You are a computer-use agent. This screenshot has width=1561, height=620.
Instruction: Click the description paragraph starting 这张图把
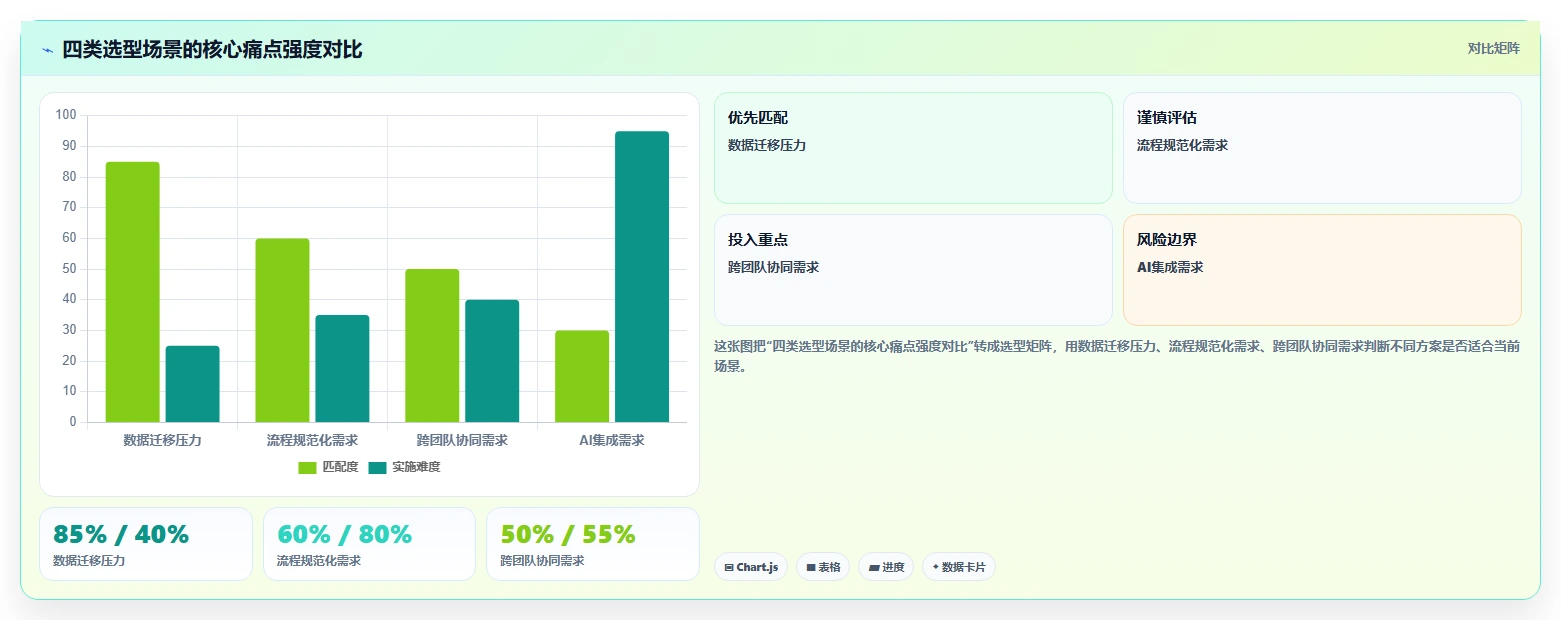tap(1117, 356)
